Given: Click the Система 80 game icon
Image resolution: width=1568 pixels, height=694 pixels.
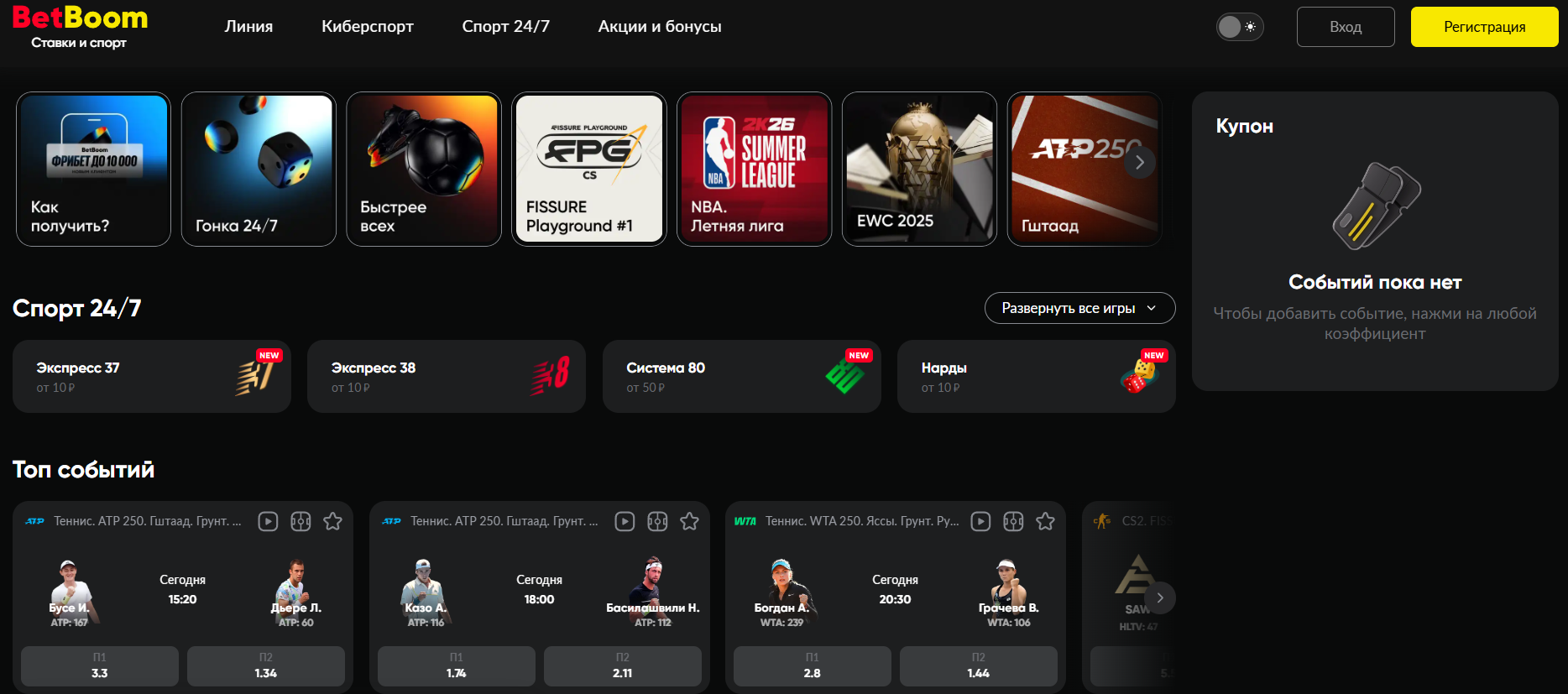Looking at the screenshot, I should click(844, 376).
